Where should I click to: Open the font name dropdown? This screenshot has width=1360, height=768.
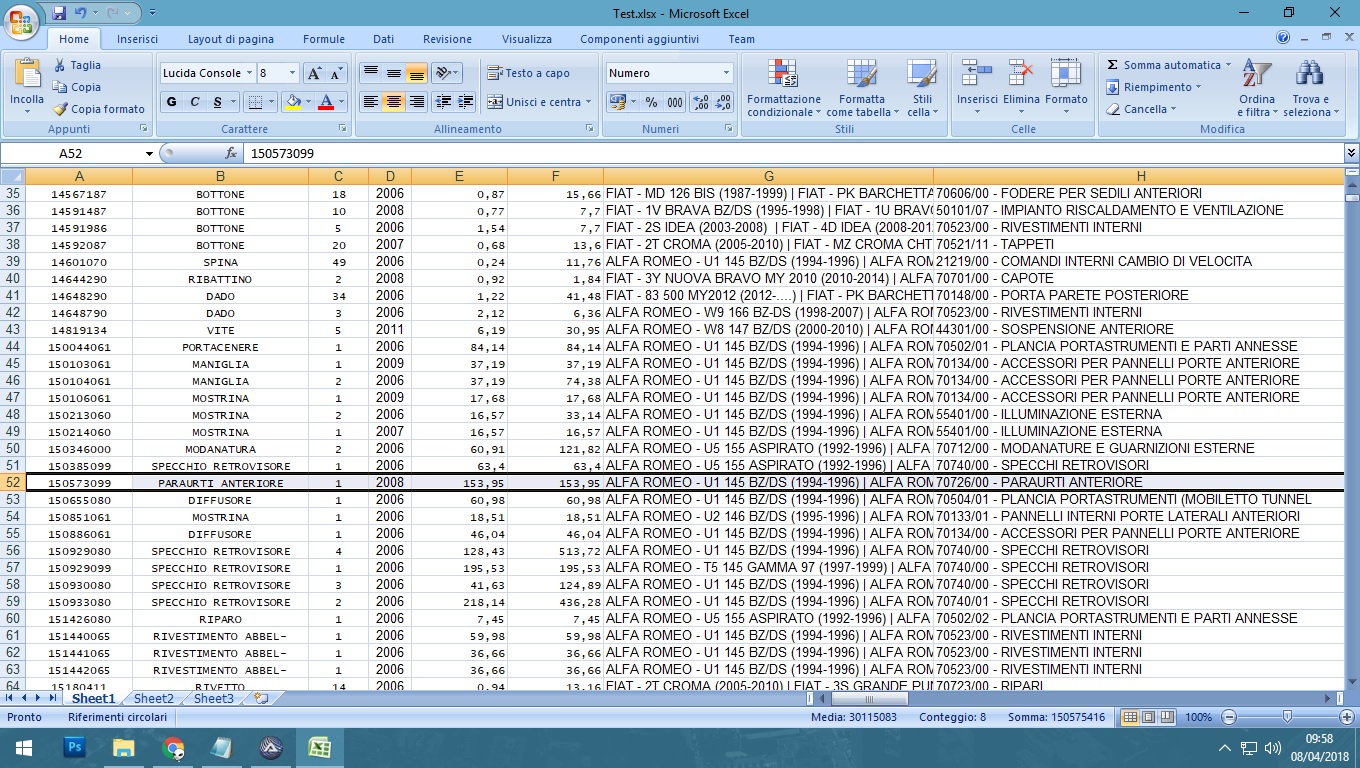pyautogui.click(x=248, y=73)
